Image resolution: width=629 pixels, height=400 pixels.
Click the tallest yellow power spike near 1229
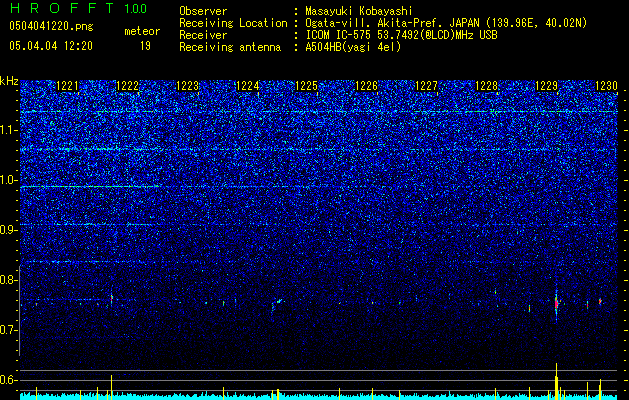(556, 381)
